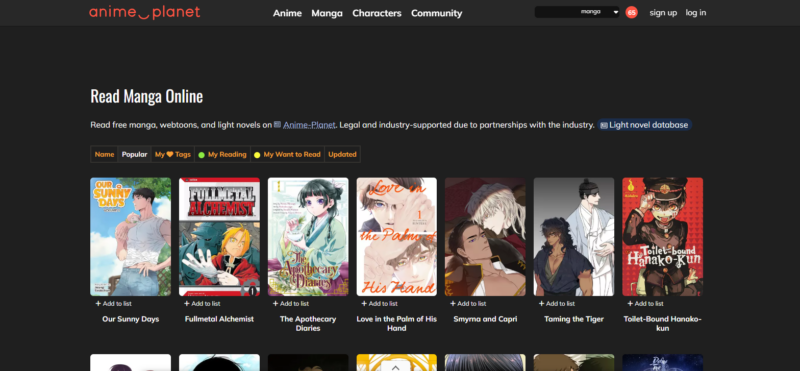Add Toilet-Bound Hanako-kun to list

coord(646,304)
